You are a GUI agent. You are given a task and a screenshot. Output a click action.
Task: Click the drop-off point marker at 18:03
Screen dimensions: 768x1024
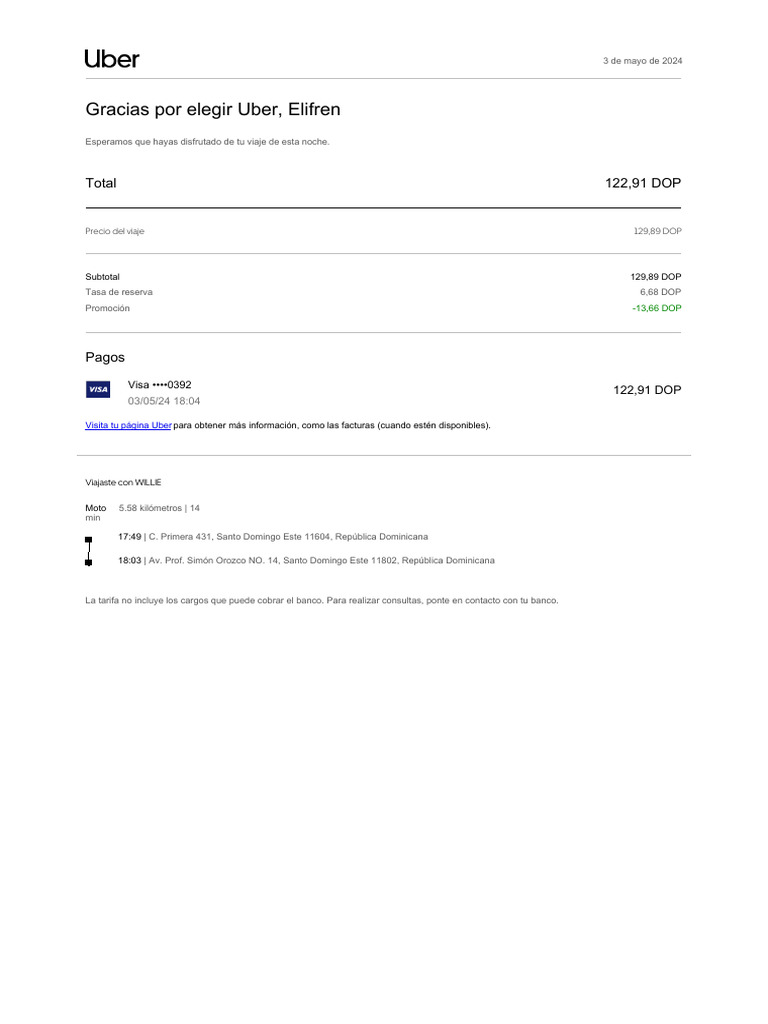coord(89,563)
